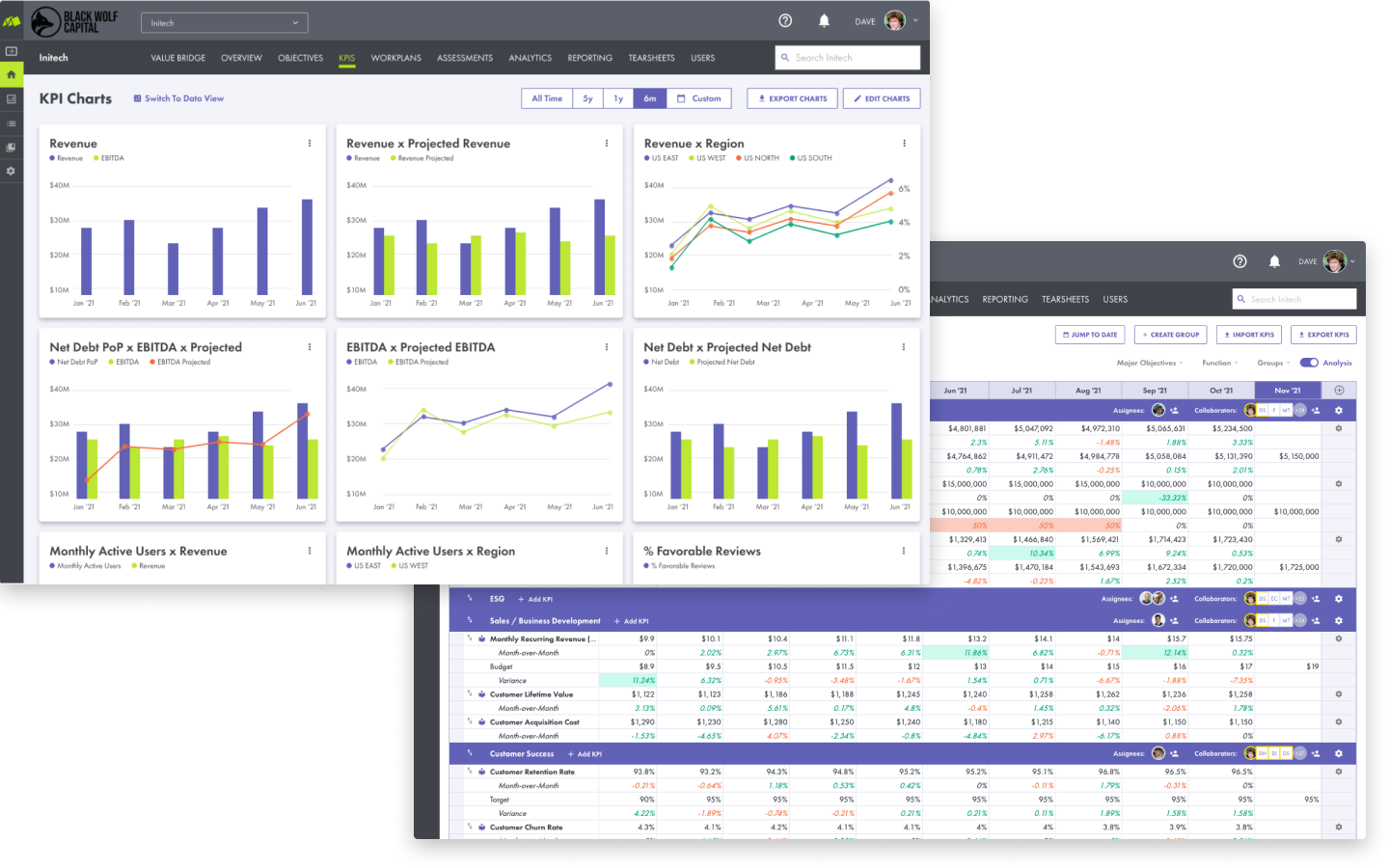1389x868 pixels.
Task: Click the Create Group button
Action: 1171,335
